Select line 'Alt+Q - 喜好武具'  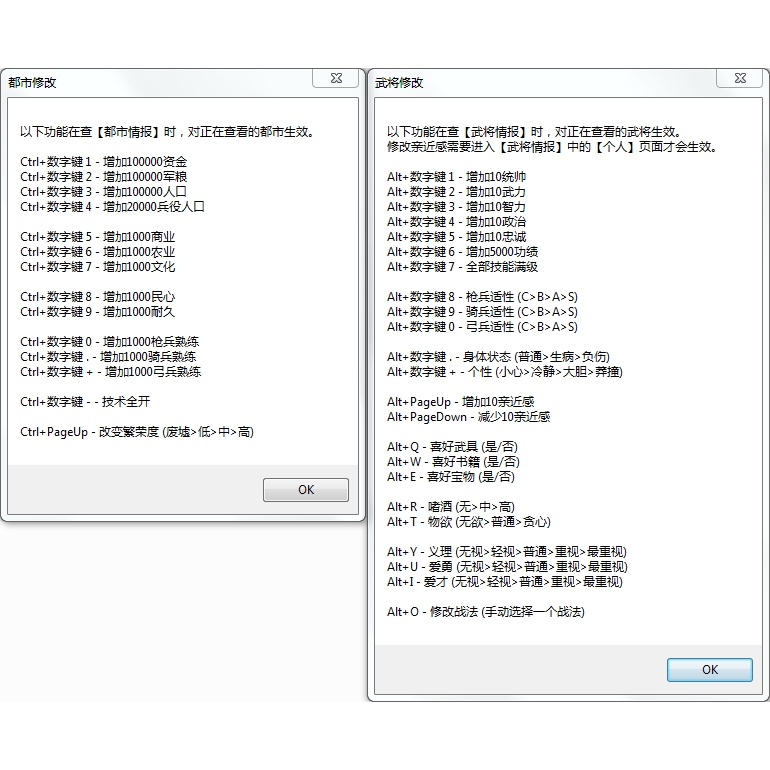tap(452, 447)
